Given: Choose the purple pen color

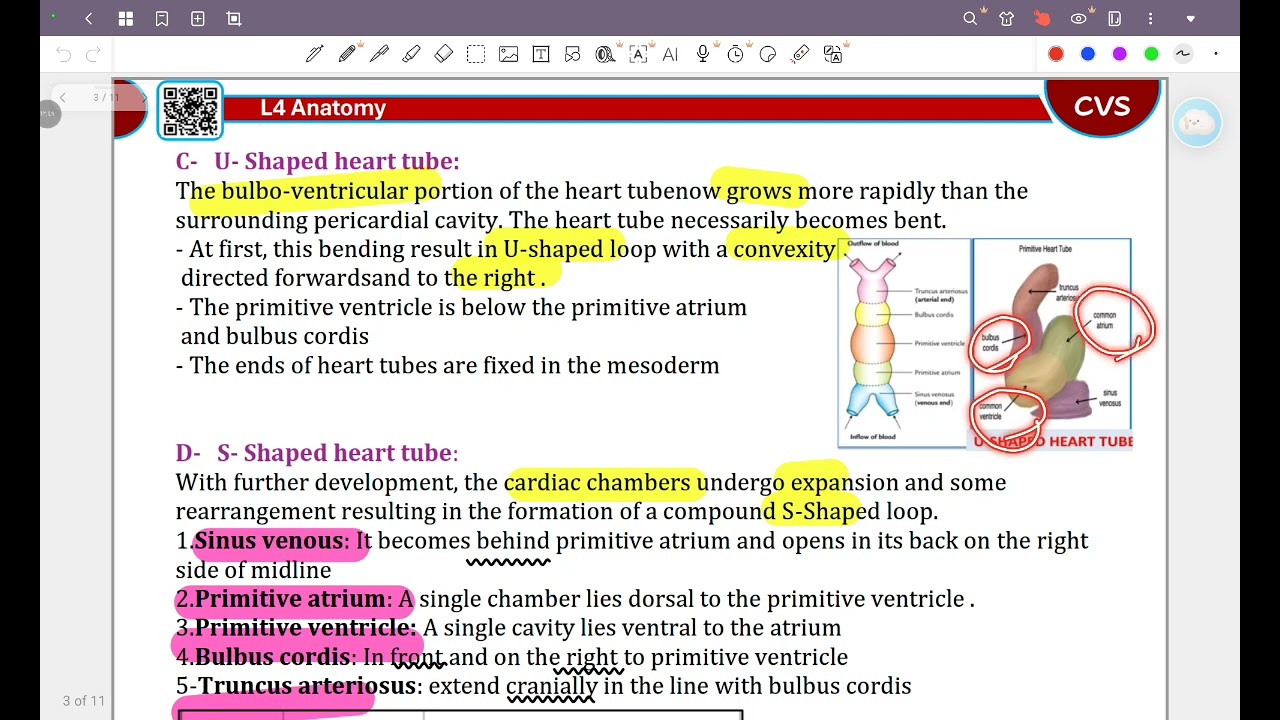Looking at the screenshot, I should point(1120,54).
